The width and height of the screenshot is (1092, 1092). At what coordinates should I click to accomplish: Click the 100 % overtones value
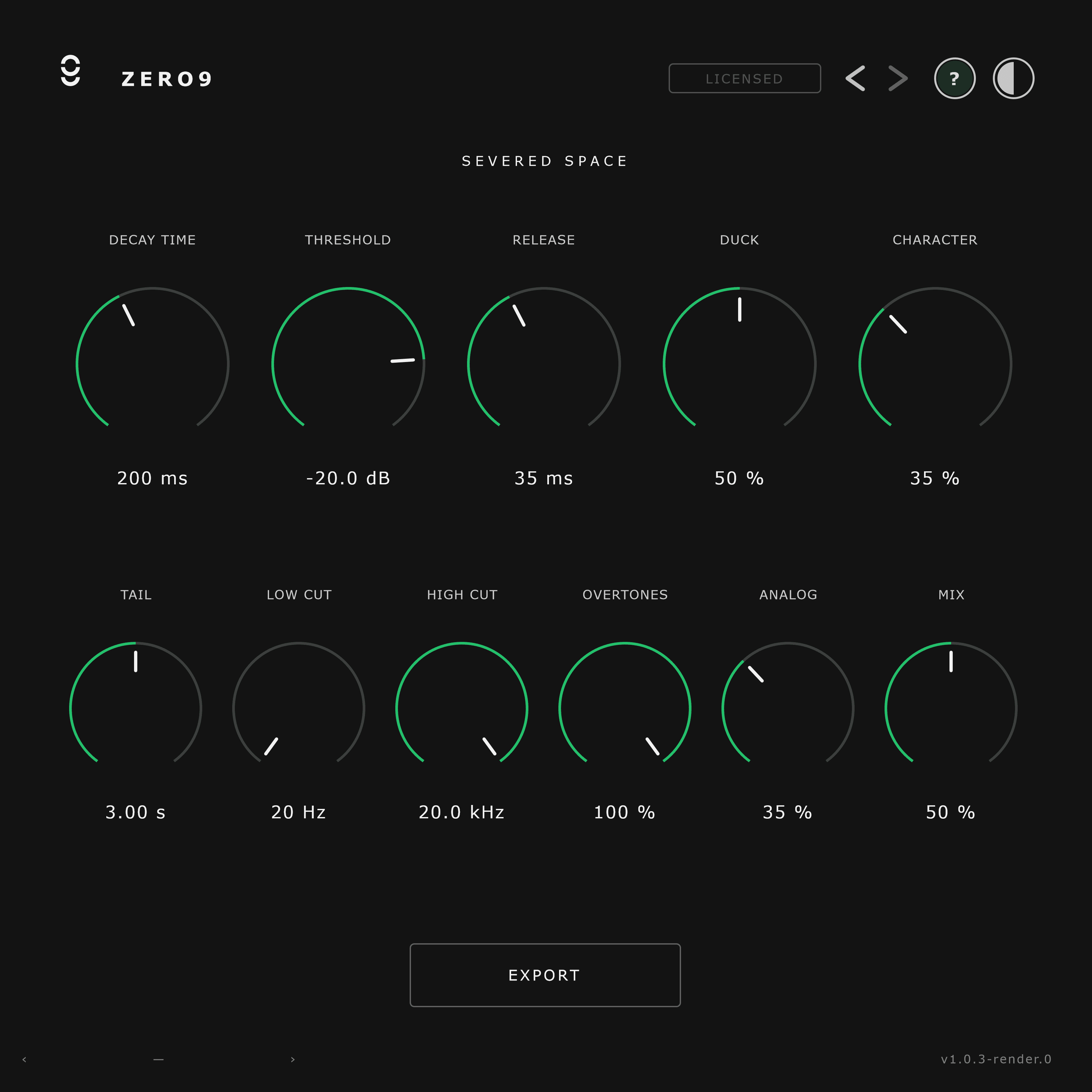(625, 812)
